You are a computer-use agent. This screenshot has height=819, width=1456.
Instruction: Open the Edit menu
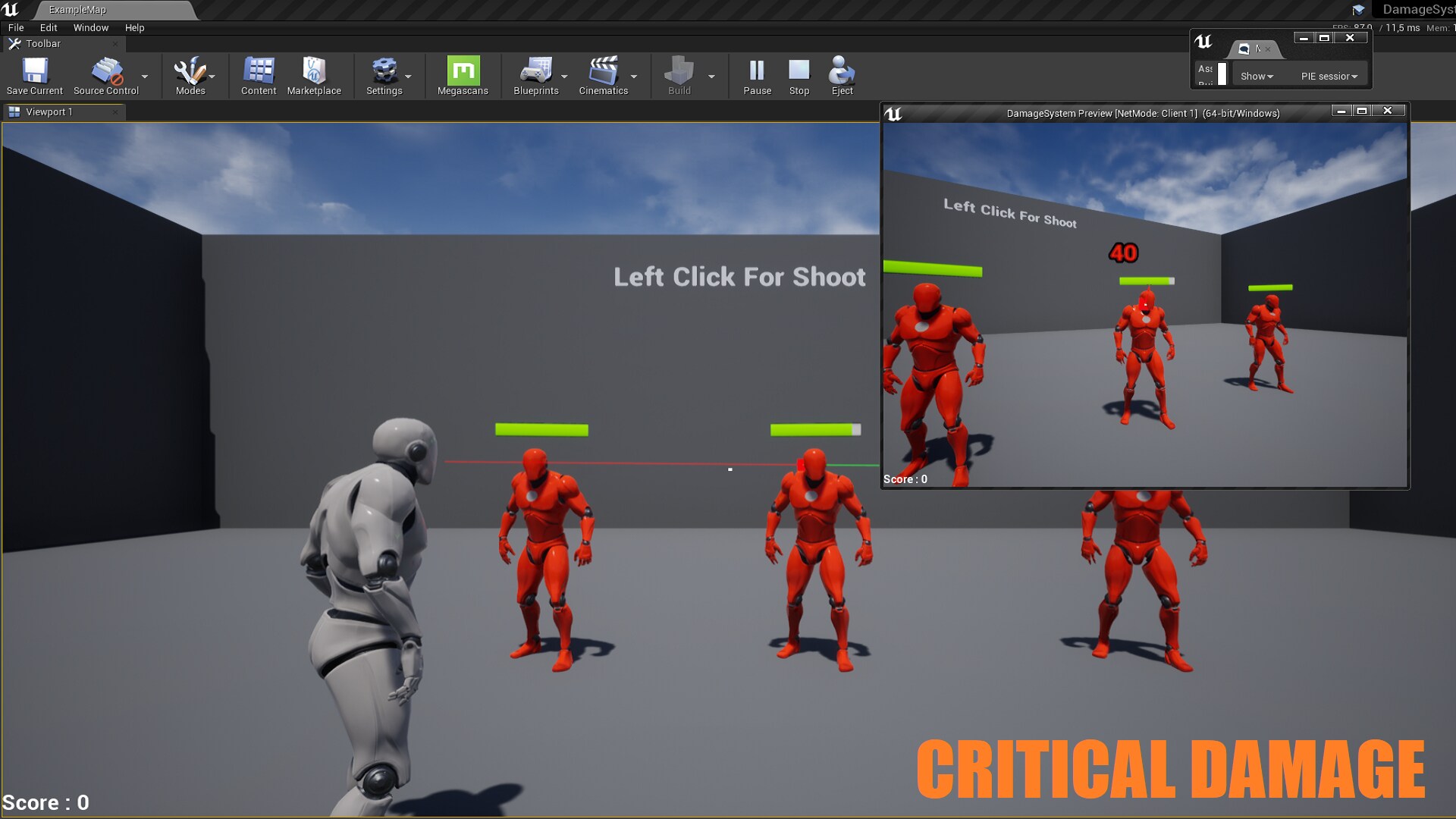[49, 28]
